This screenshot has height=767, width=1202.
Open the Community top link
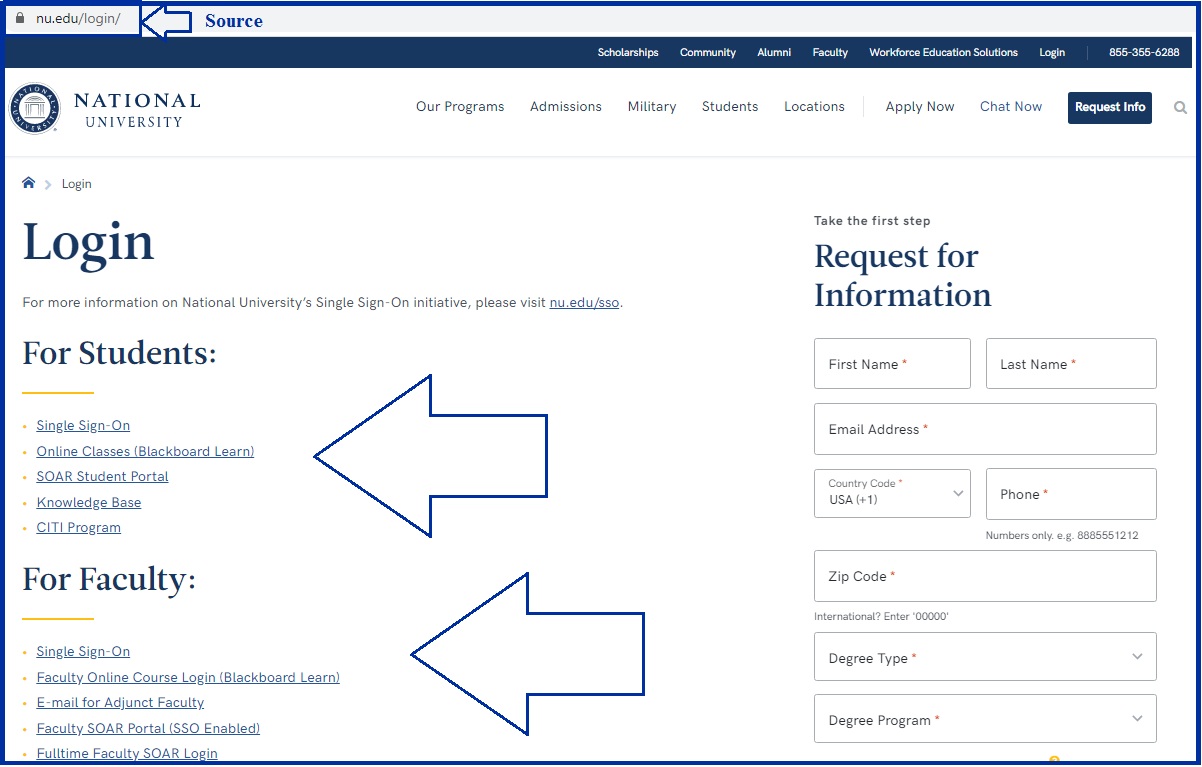(708, 53)
